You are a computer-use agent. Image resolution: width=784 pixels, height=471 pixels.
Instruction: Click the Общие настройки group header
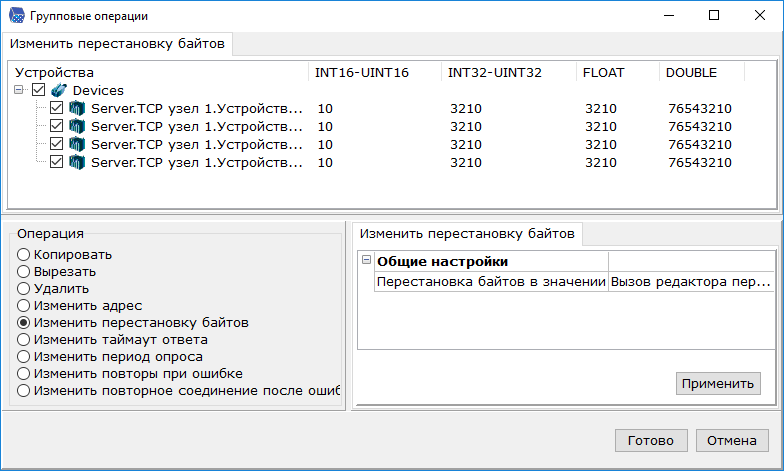point(442,262)
